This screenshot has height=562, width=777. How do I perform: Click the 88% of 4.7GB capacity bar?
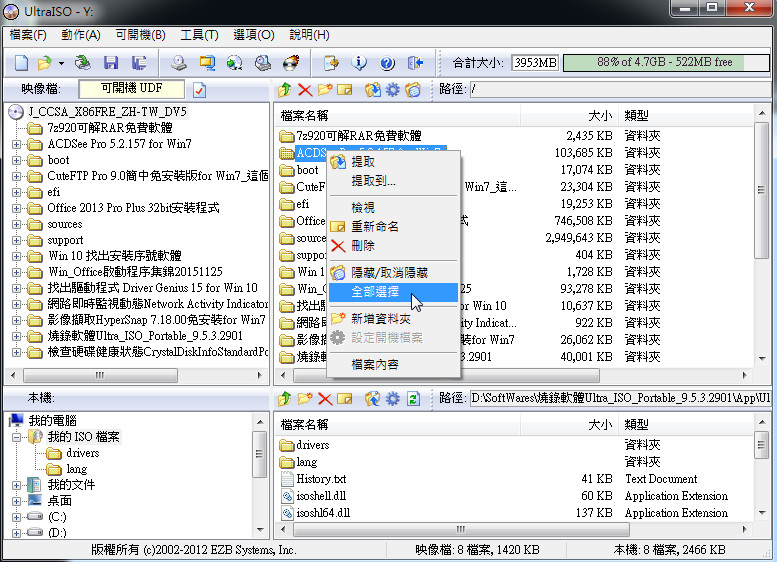point(666,62)
